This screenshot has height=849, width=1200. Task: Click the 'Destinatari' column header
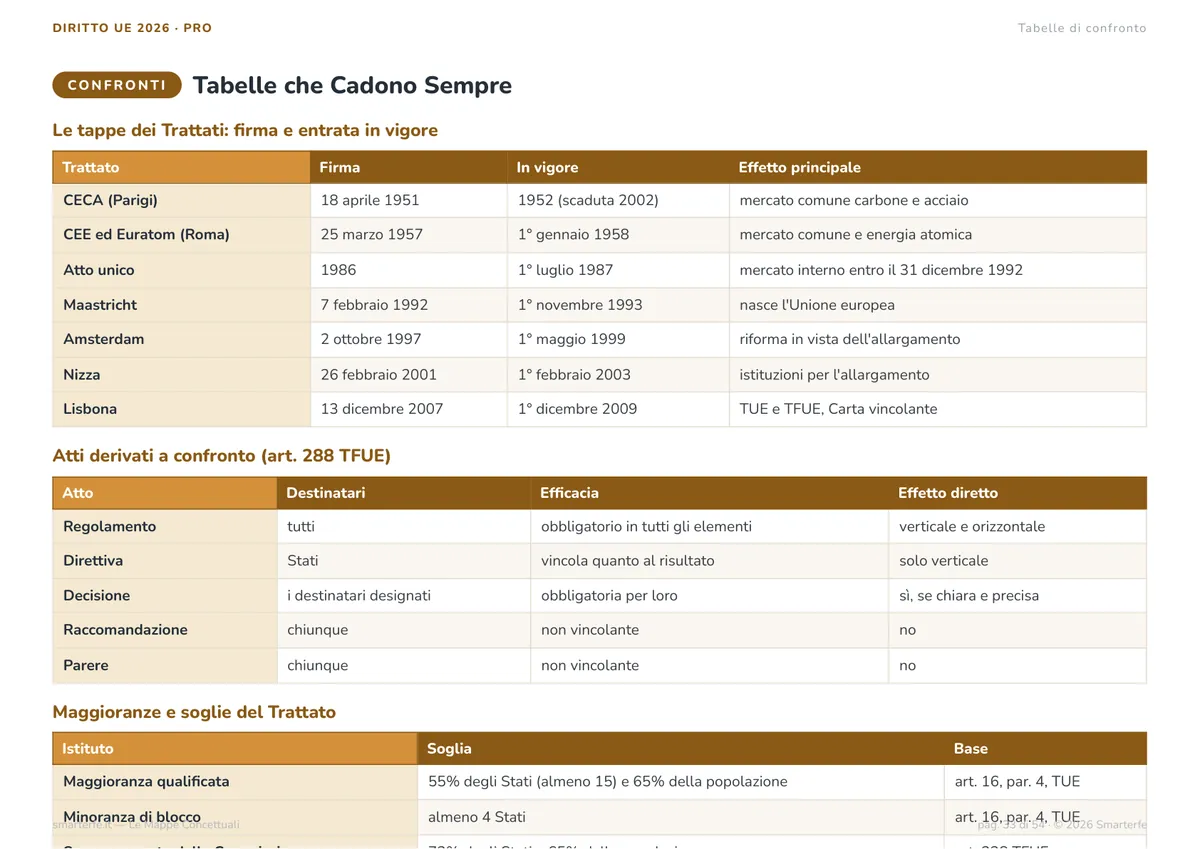(403, 493)
